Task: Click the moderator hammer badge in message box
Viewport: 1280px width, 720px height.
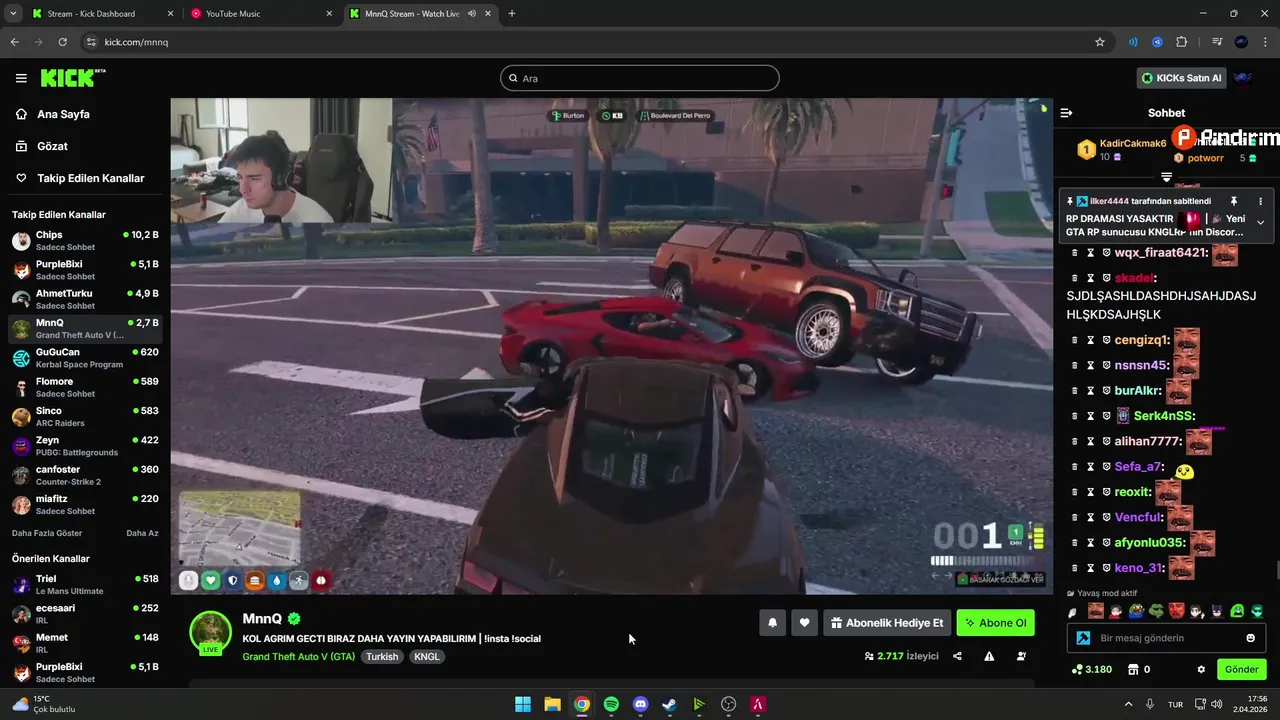Action: coord(1082,638)
